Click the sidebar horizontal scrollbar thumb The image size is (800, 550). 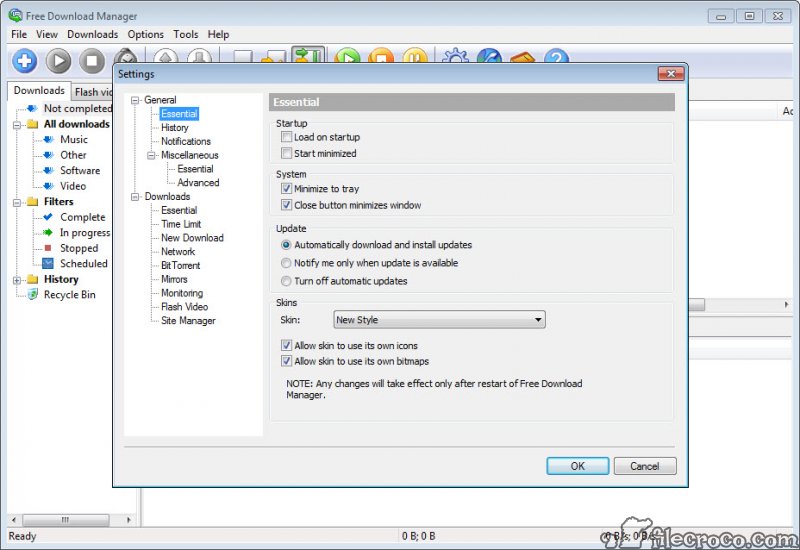[65, 520]
